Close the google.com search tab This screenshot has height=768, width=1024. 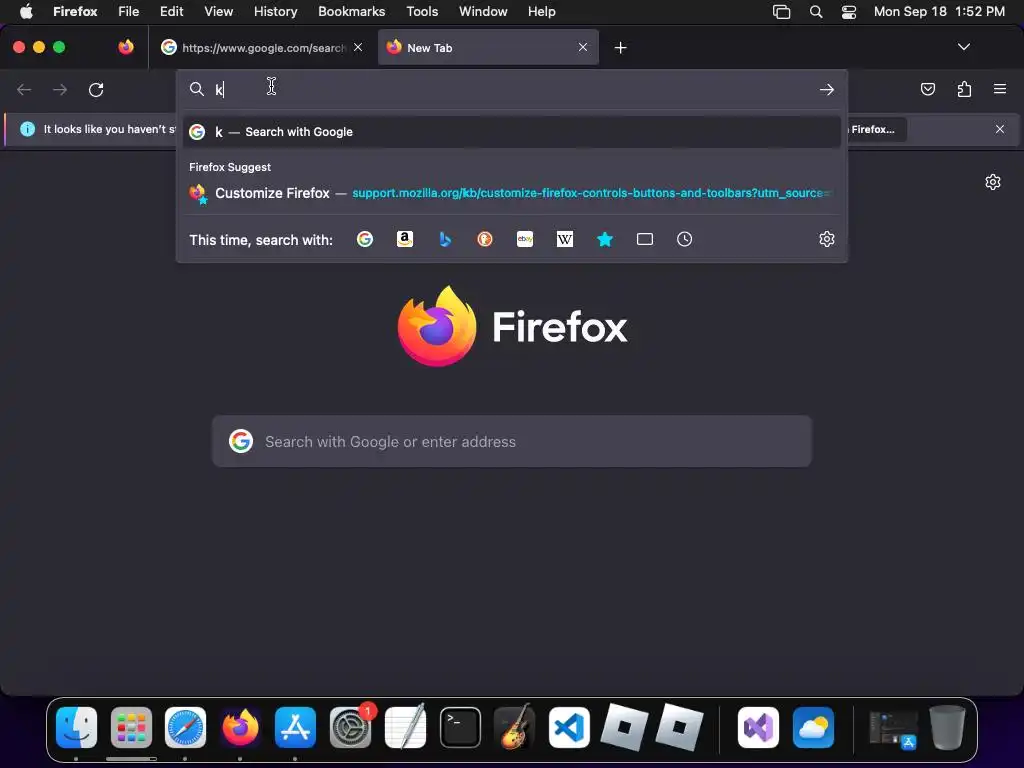pos(358,47)
